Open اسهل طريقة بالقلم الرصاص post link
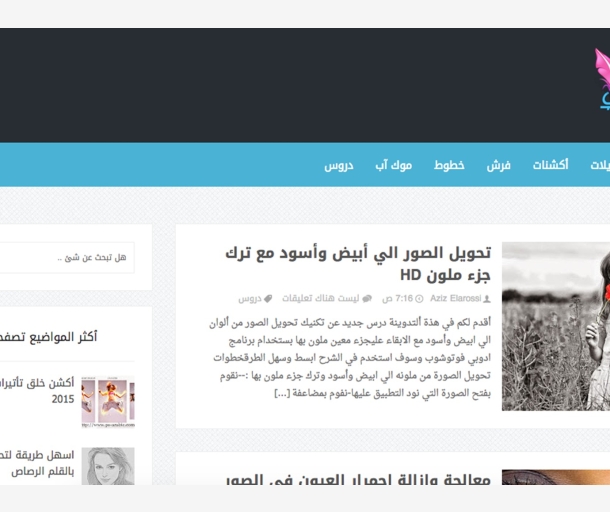Image resolution: width=610 pixels, height=512 pixels. coord(37,463)
